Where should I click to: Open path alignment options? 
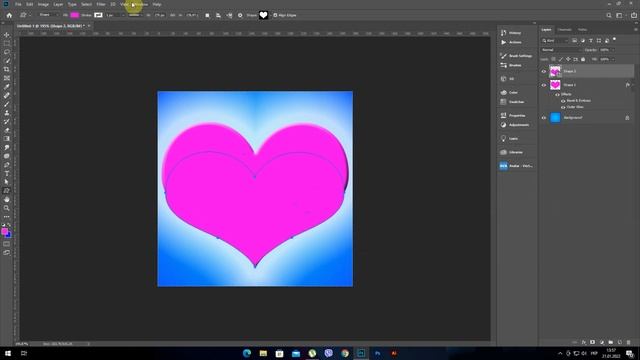click(218, 15)
